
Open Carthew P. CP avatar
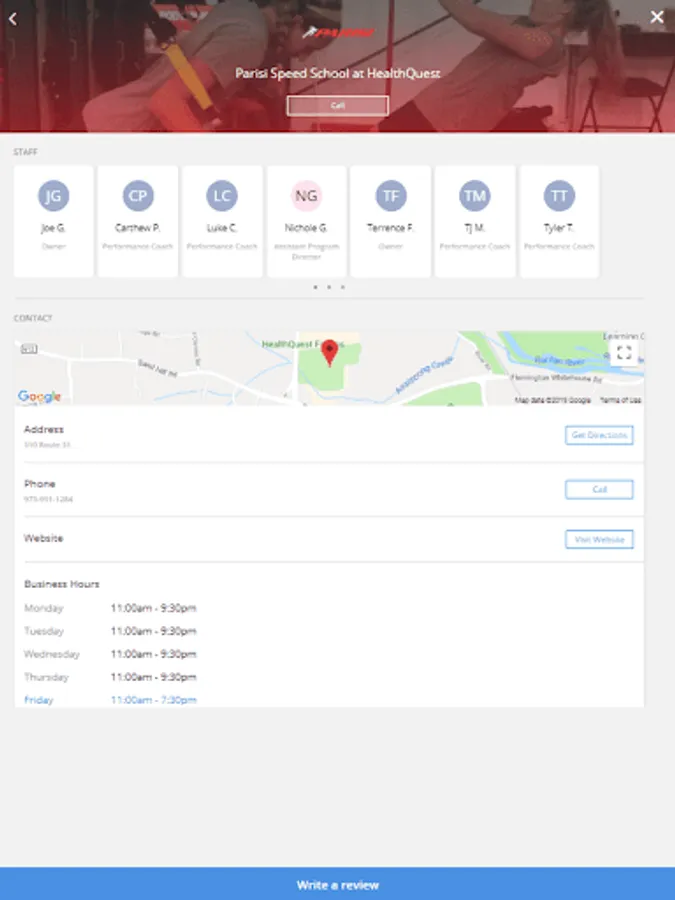(138, 196)
